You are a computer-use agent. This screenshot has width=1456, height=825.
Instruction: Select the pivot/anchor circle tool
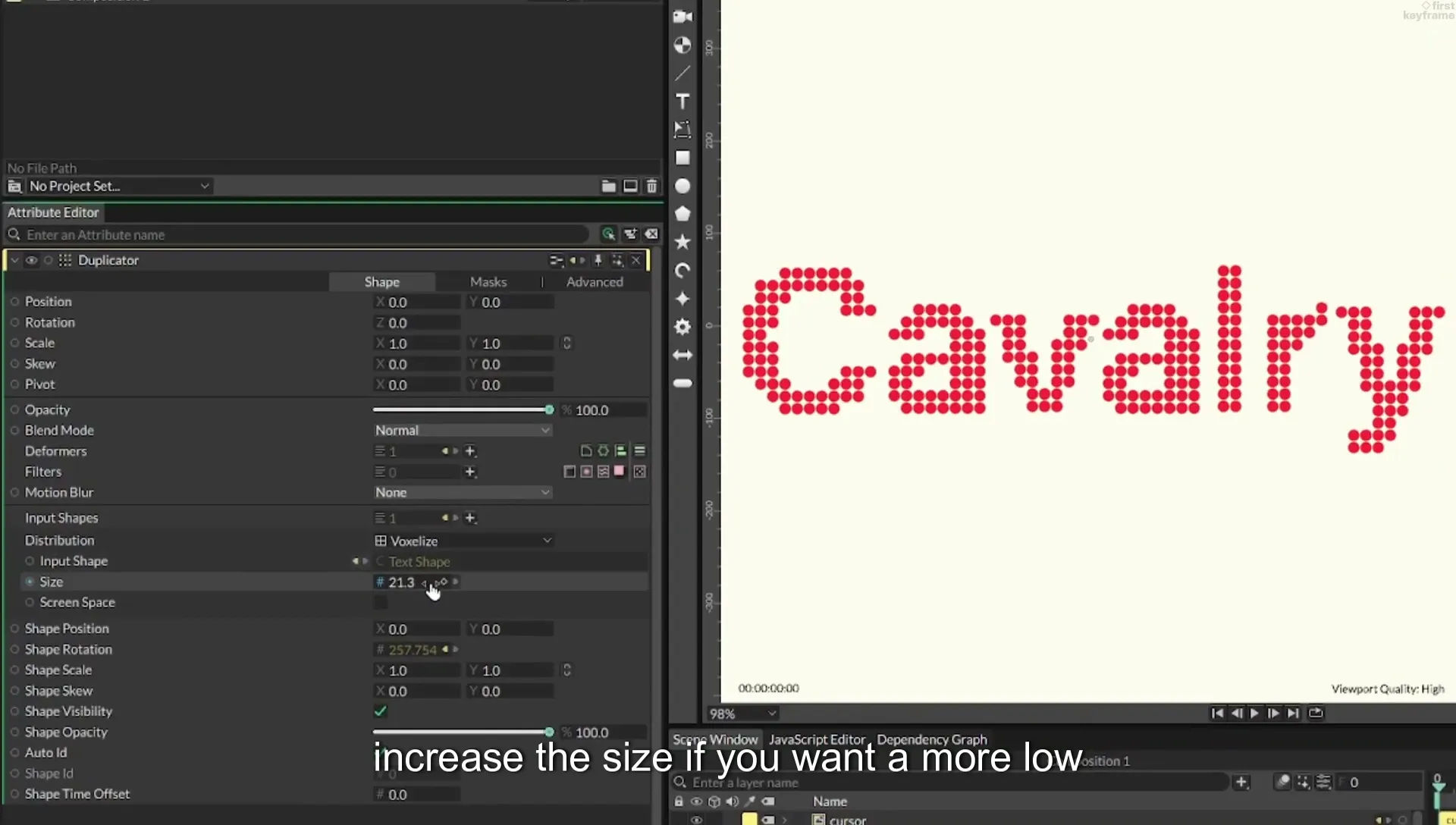[x=682, y=45]
